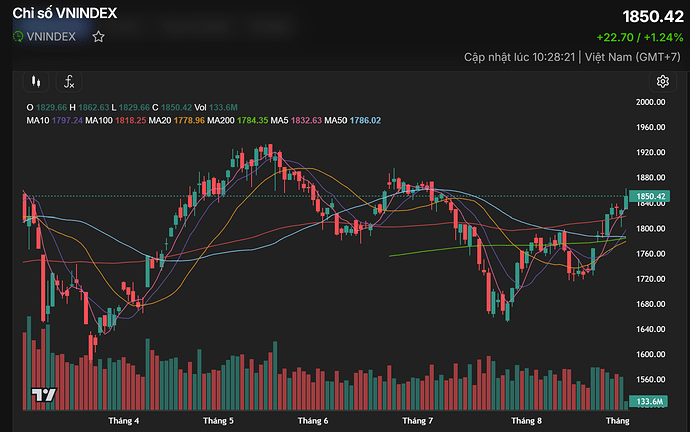The height and width of the screenshot is (432, 690).
Task: Click the MA10 1797.24 indicator legend
Action: [x=55, y=121]
